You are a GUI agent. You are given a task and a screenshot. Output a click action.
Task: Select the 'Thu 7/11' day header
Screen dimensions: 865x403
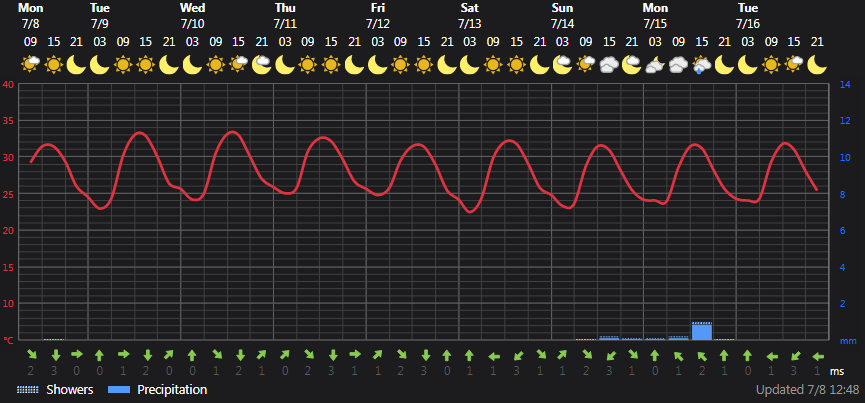[x=285, y=16]
